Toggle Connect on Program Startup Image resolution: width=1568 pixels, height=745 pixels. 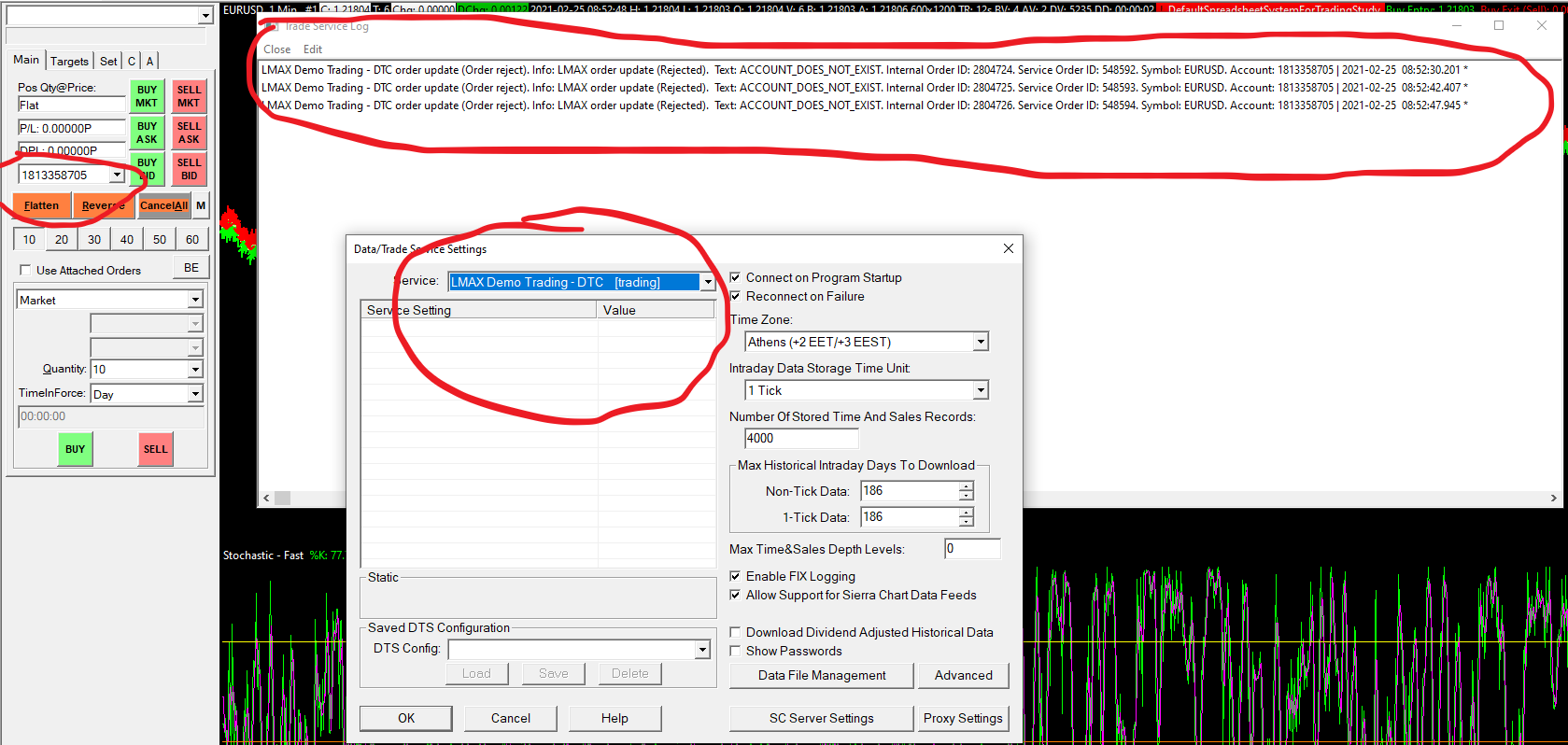(x=735, y=277)
